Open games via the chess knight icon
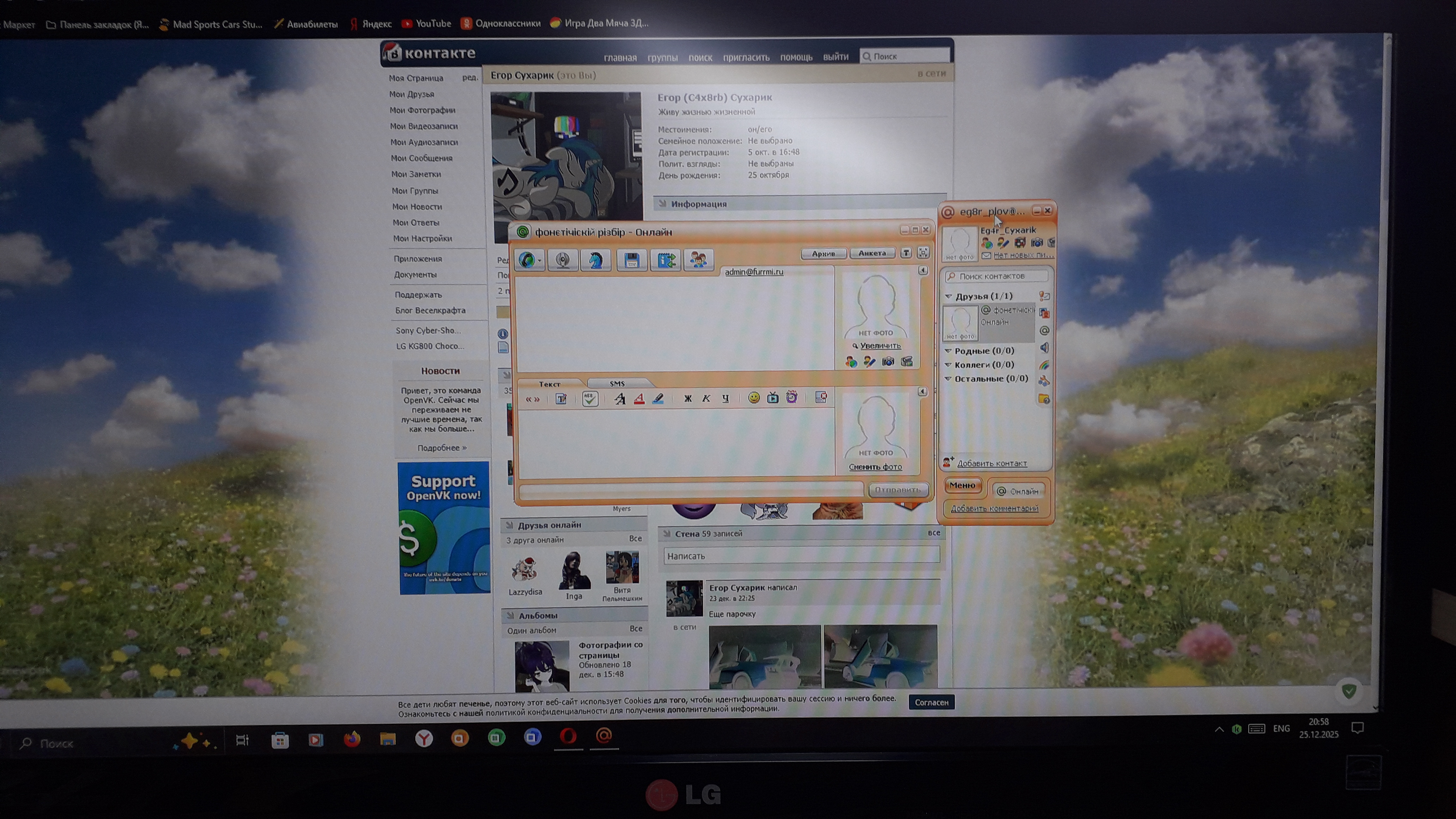 [596, 260]
